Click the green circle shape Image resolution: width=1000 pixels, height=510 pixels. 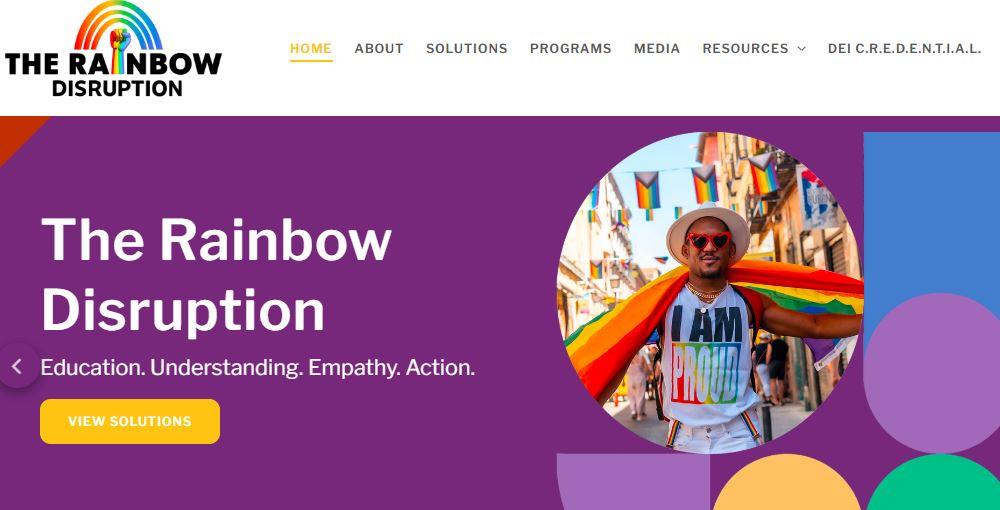(x=933, y=484)
